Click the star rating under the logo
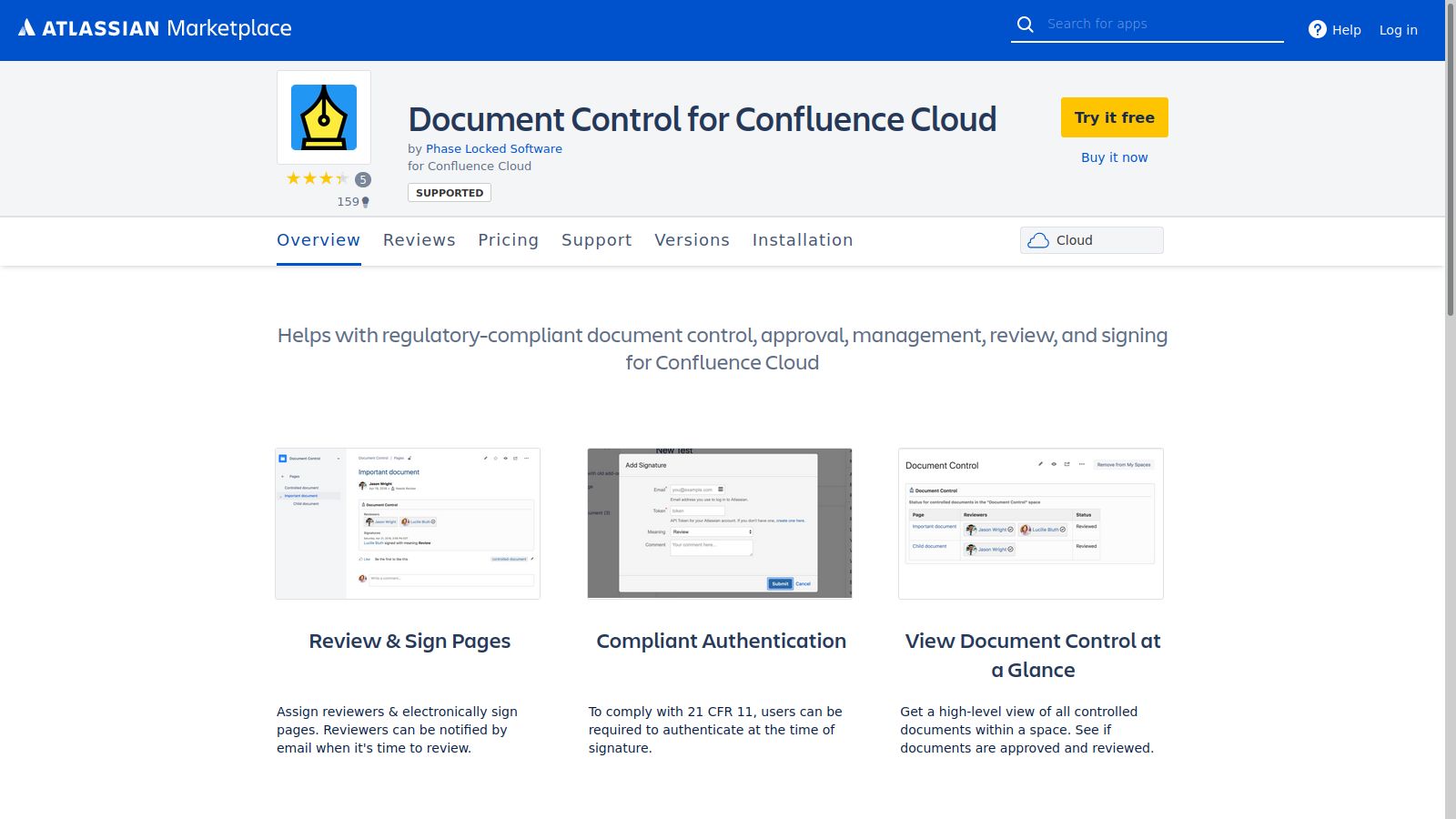The image size is (1456, 819). 317,178
